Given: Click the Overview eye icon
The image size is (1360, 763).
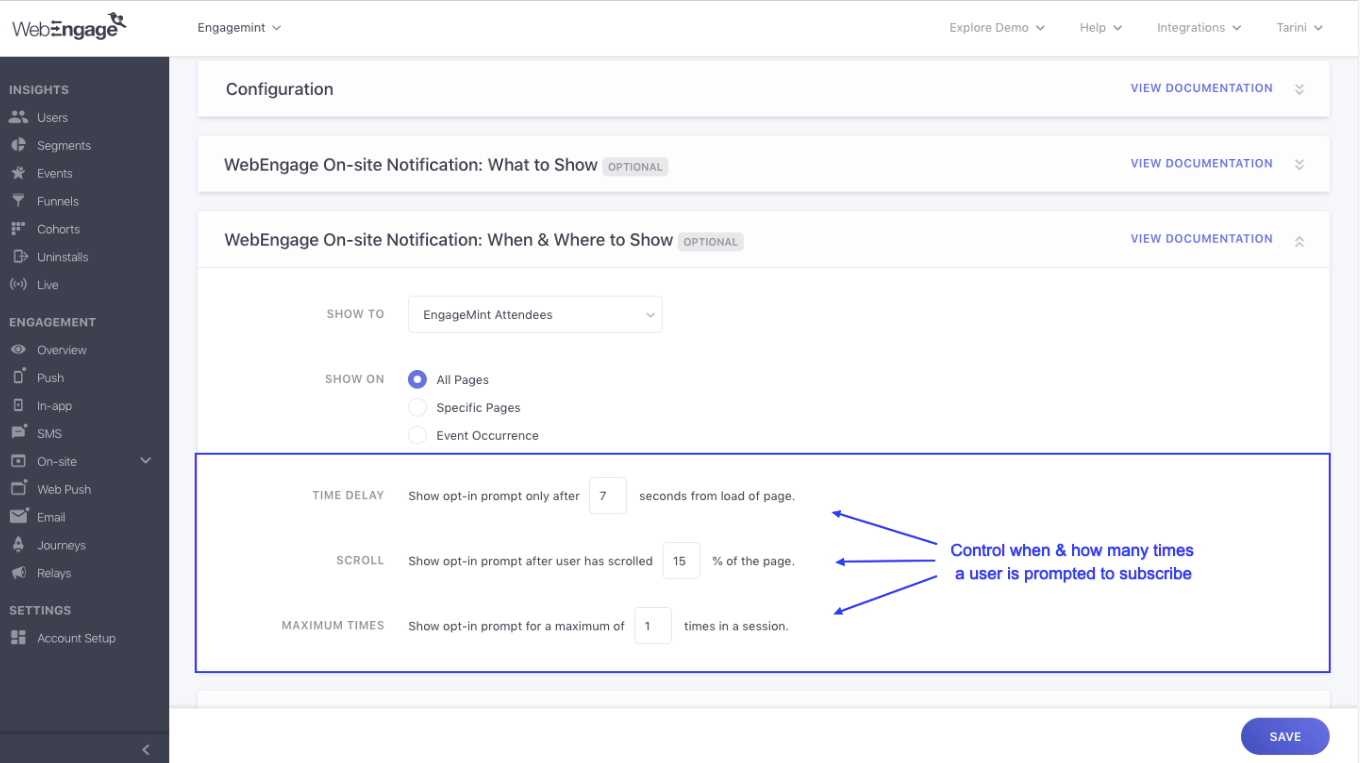Looking at the screenshot, I should tap(18, 350).
